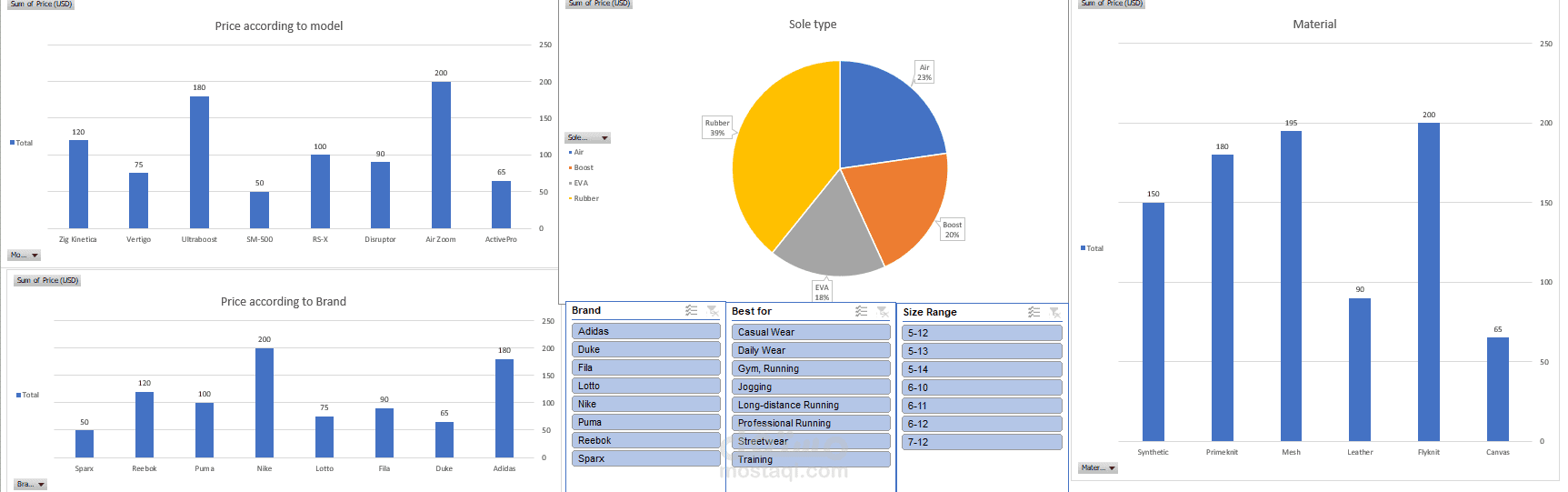
Task: Select Lotto in Brand slicer
Action: point(646,386)
